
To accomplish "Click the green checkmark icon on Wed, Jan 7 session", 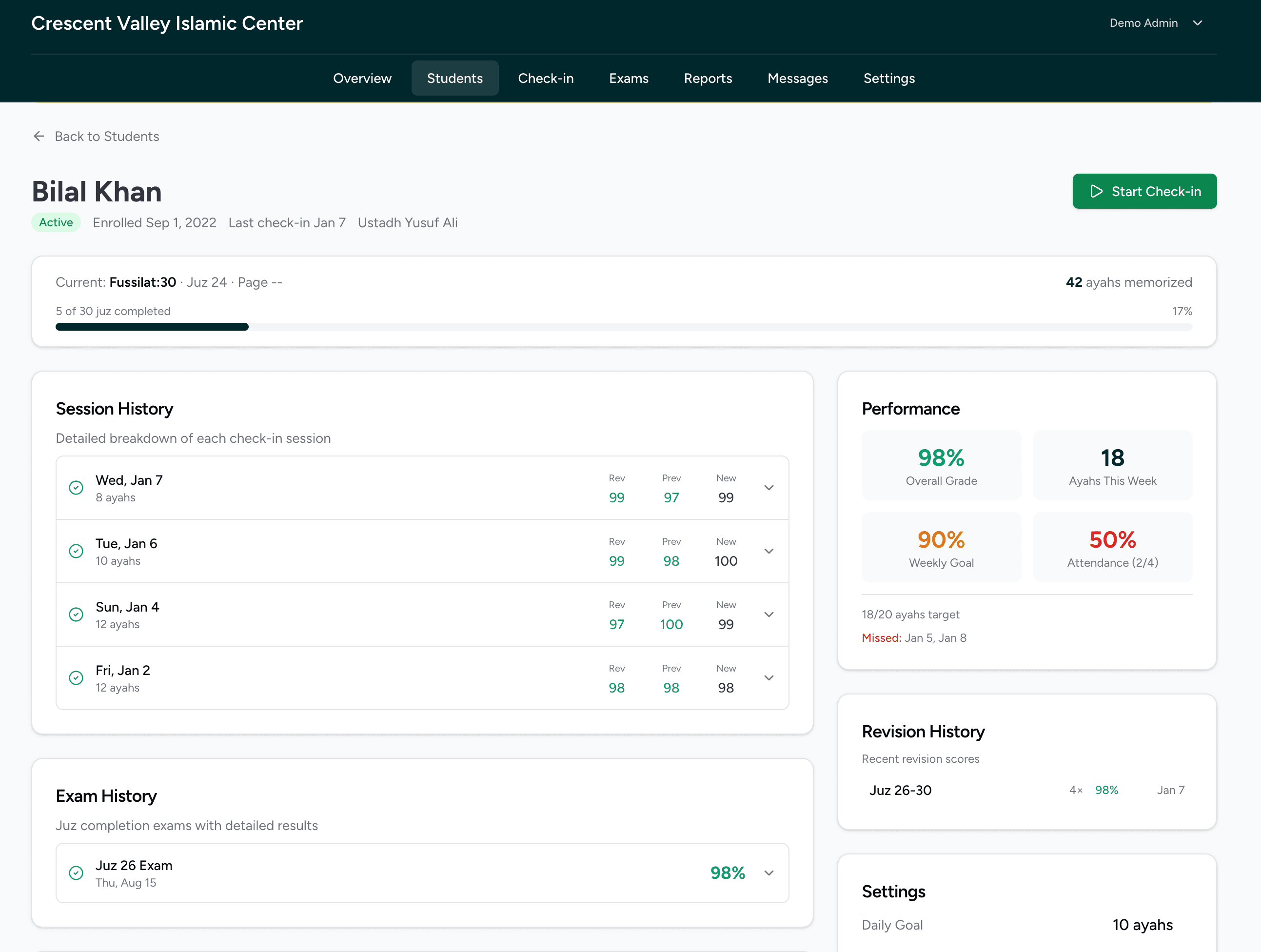I will (x=77, y=488).
